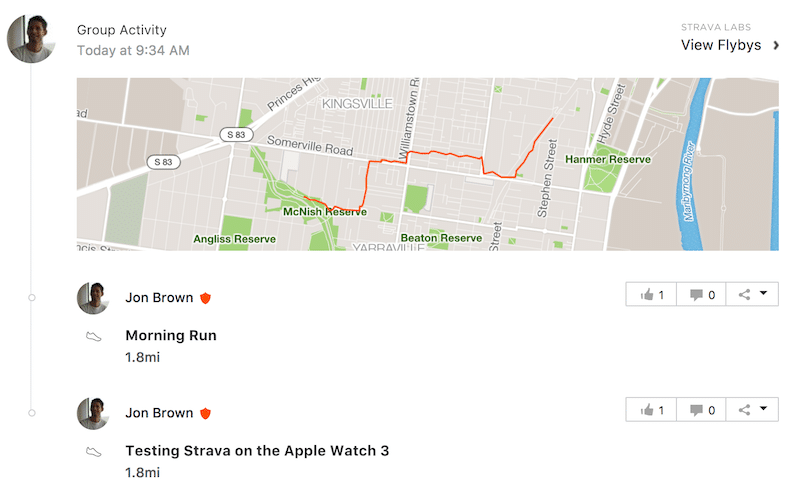Open Testing Strava on the Apple Watch 3
The image size is (800, 501).
pyautogui.click(x=257, y=451)
